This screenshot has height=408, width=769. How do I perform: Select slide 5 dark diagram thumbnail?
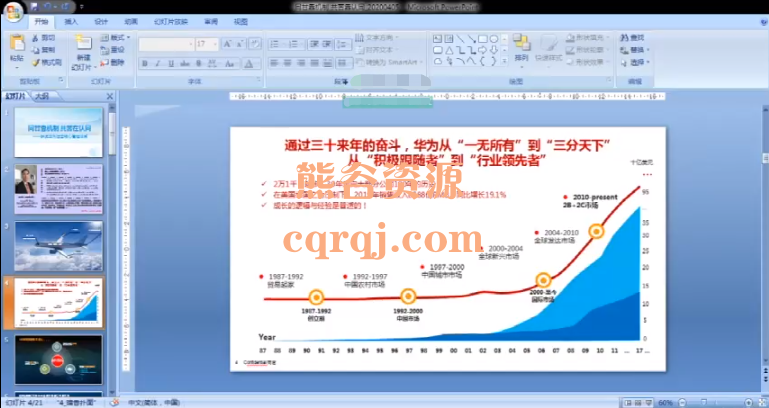click(59, 359)
